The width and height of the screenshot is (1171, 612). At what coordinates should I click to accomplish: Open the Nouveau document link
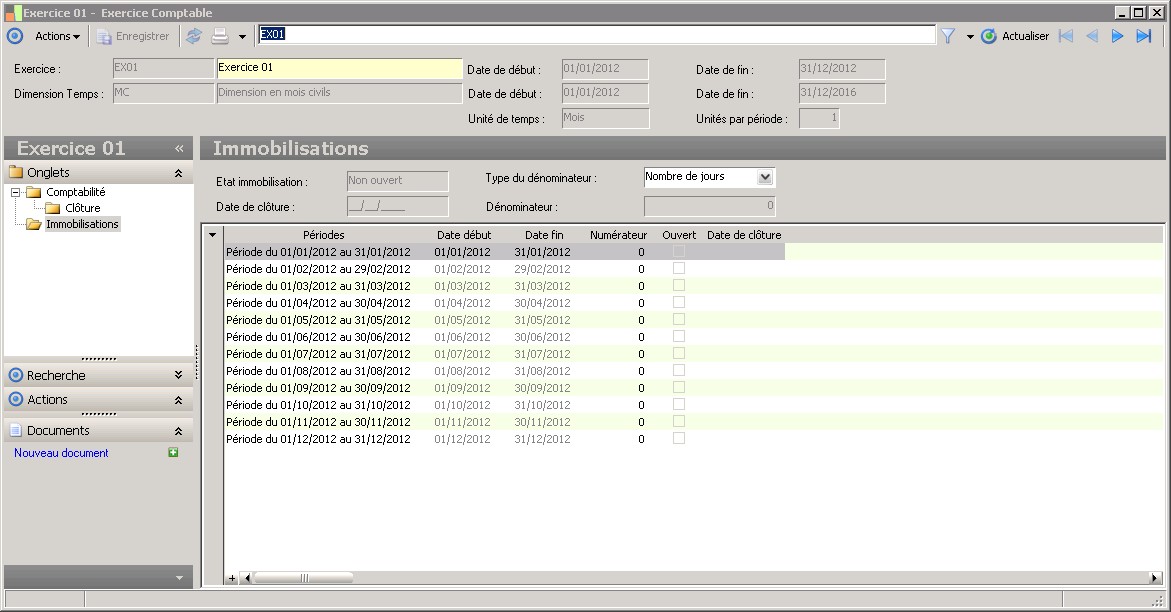61,453
